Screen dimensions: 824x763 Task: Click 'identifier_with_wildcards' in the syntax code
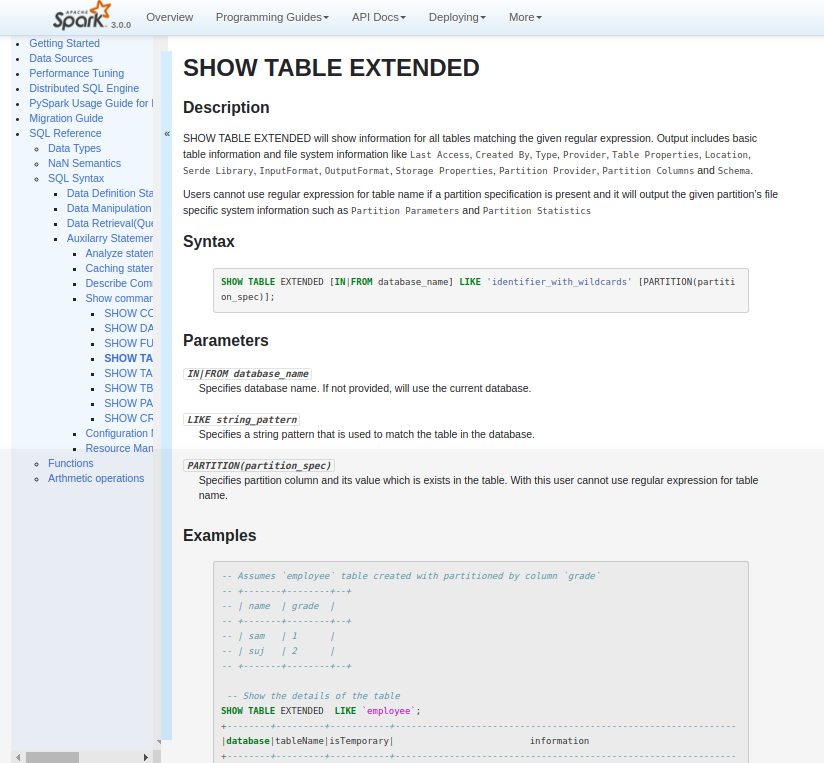[559, 282]
